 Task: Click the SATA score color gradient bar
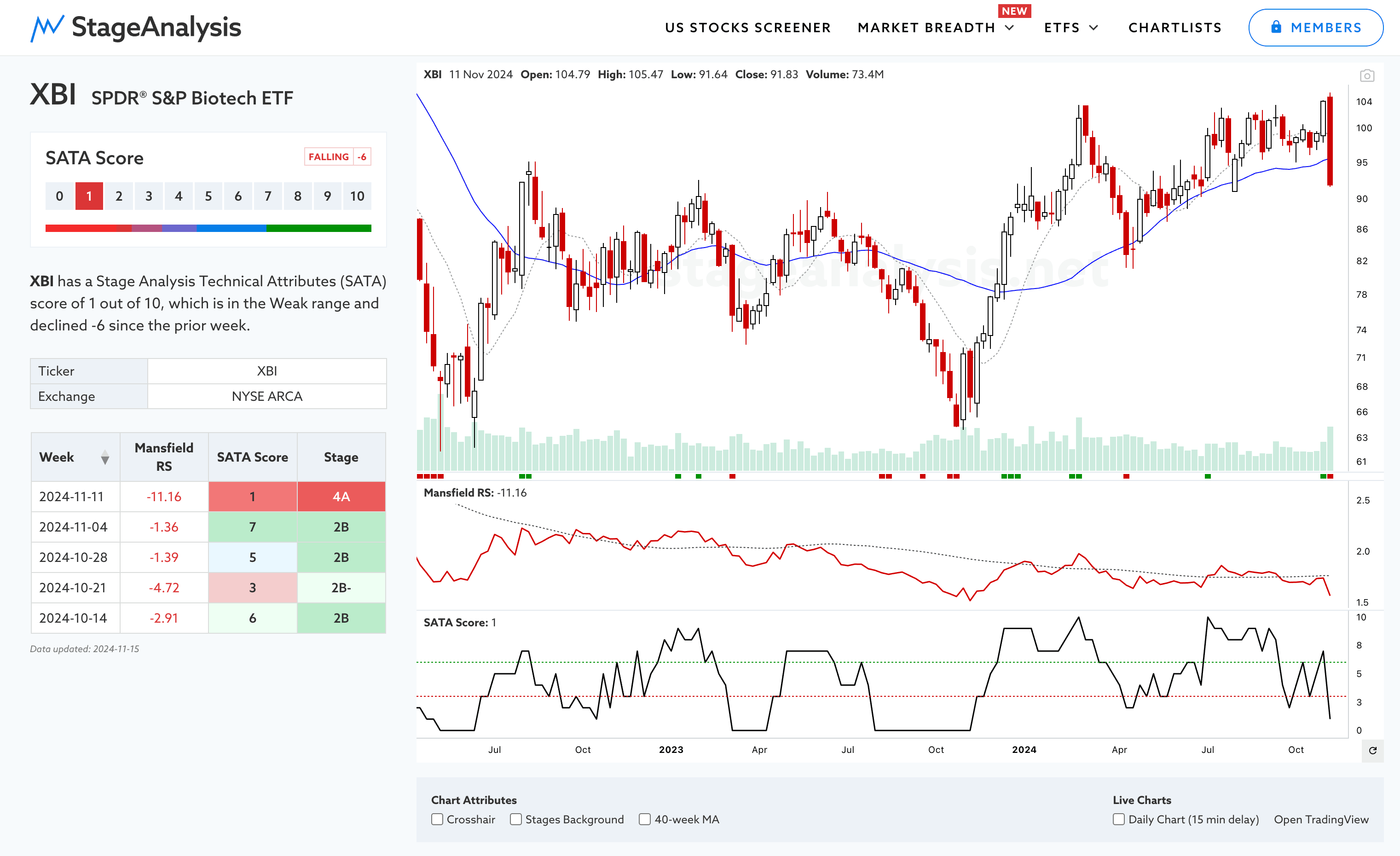pos(208,228)
